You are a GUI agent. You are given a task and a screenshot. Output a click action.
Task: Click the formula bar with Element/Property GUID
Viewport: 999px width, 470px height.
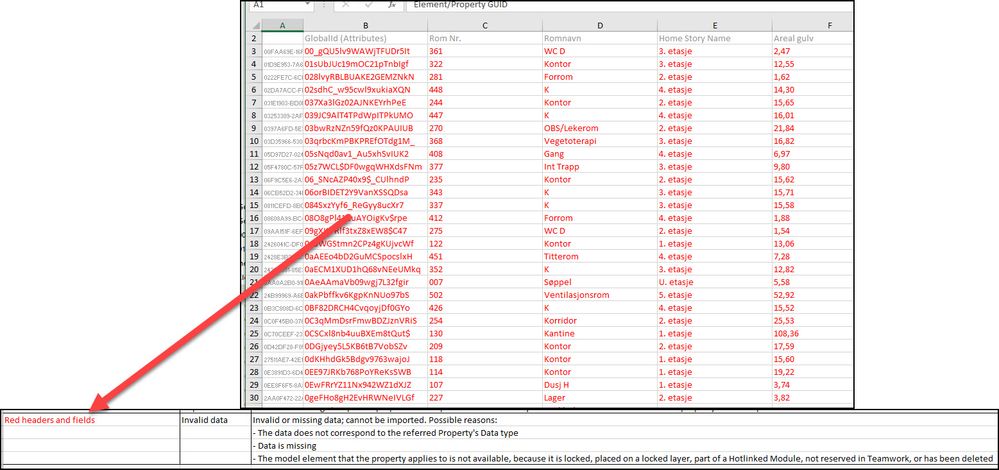click(x=629, y=4)
